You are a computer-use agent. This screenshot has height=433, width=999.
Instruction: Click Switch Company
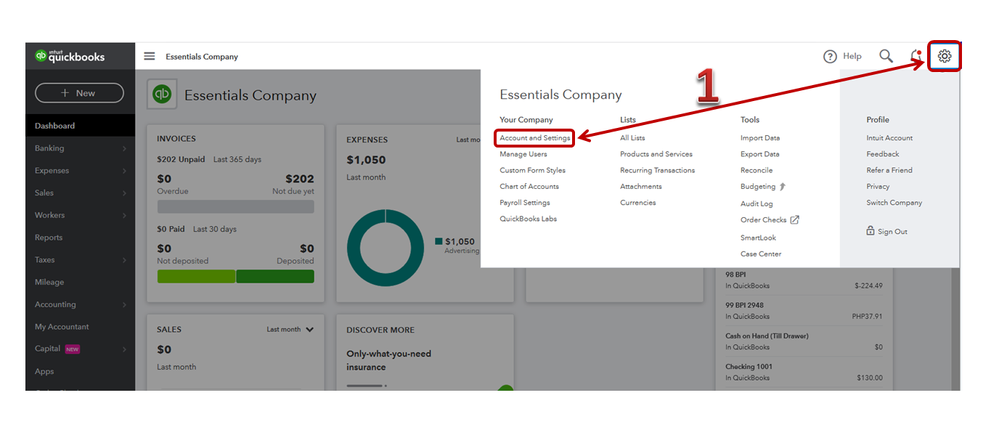pyautogui.click(x=894, y=202)
